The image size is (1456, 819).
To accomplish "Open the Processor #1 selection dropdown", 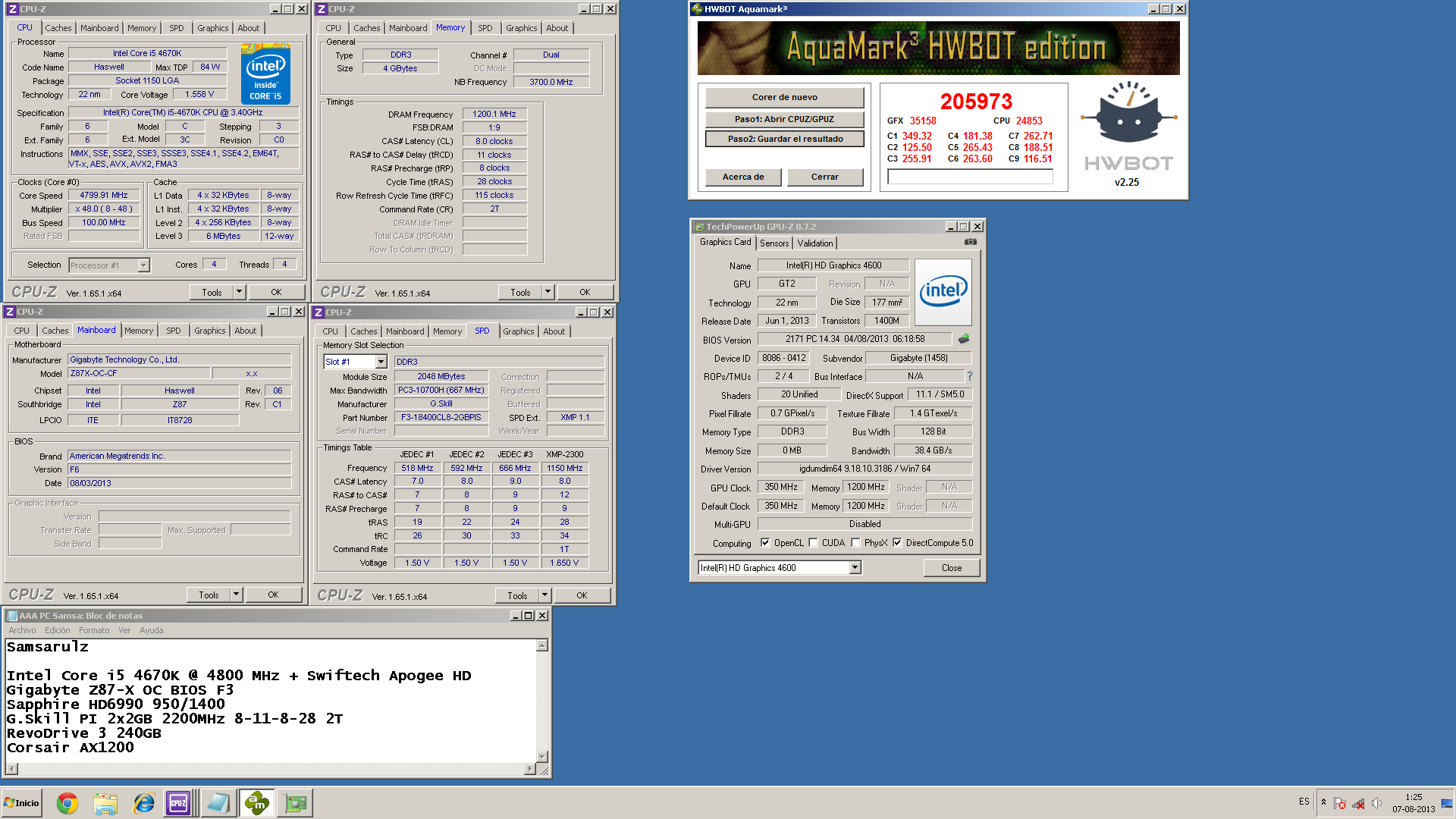I will [143, 265].
